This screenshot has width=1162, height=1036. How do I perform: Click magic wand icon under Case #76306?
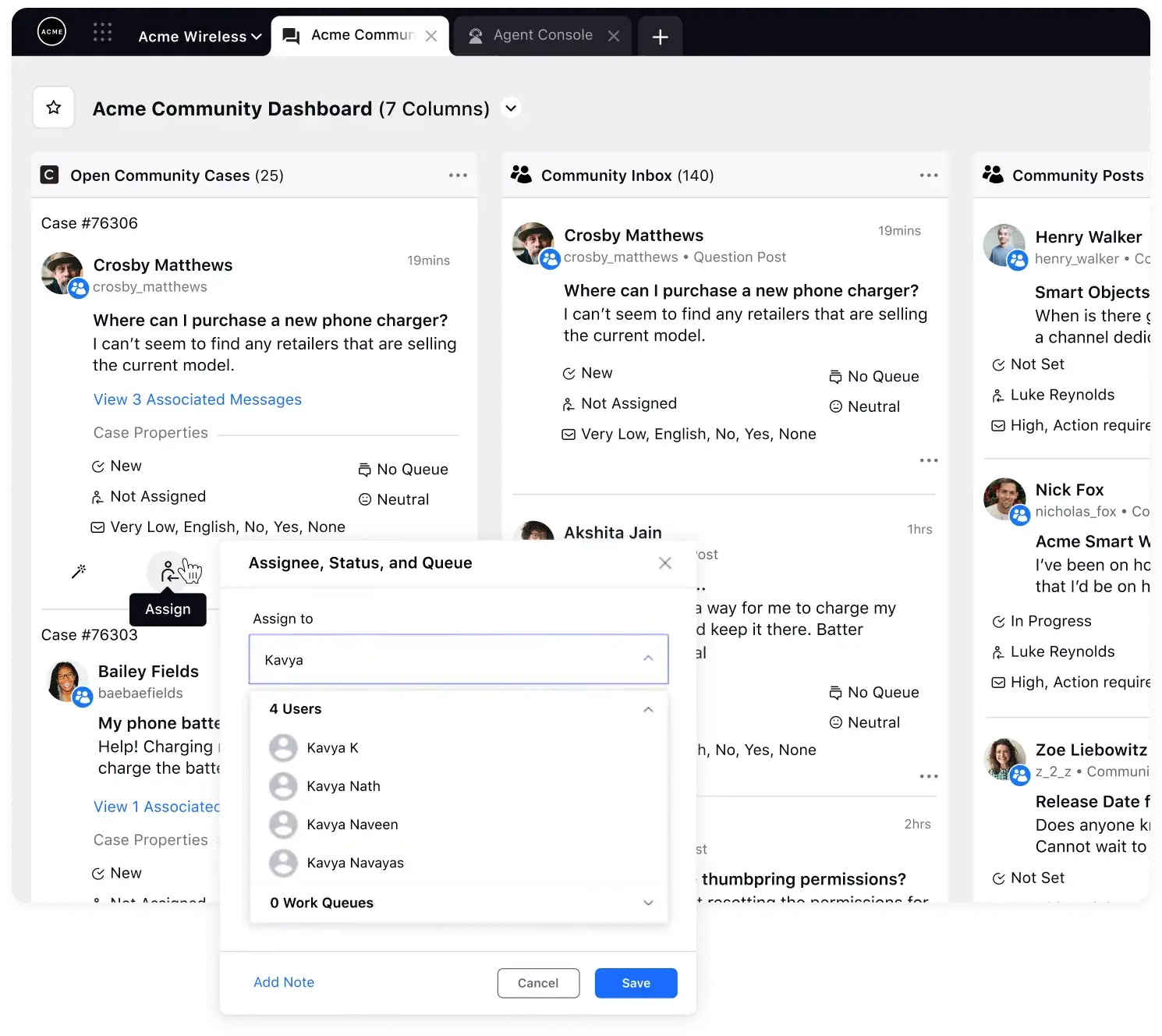(79, 572)
